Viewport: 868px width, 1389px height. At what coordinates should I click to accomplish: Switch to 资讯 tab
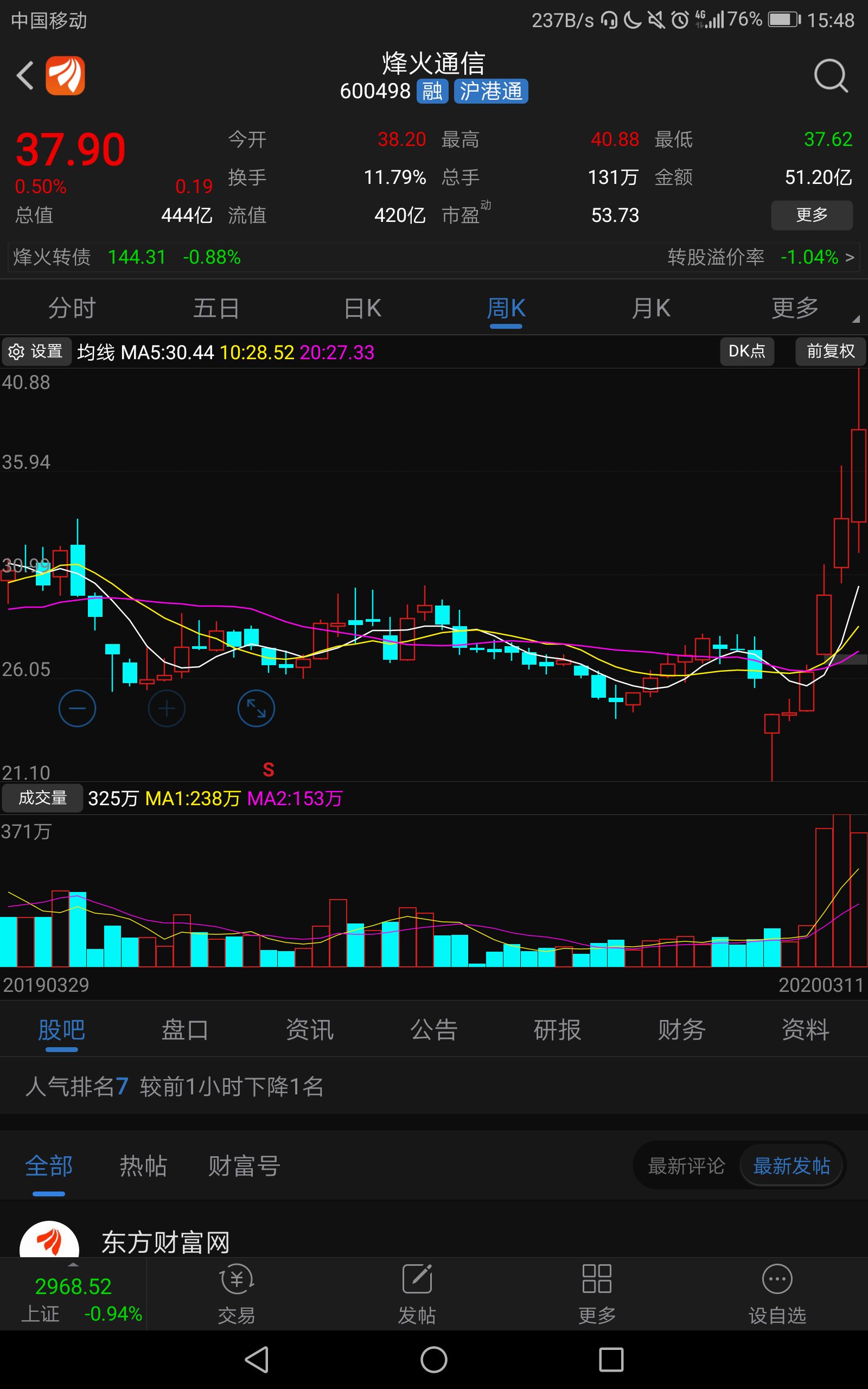point(309,1030)
